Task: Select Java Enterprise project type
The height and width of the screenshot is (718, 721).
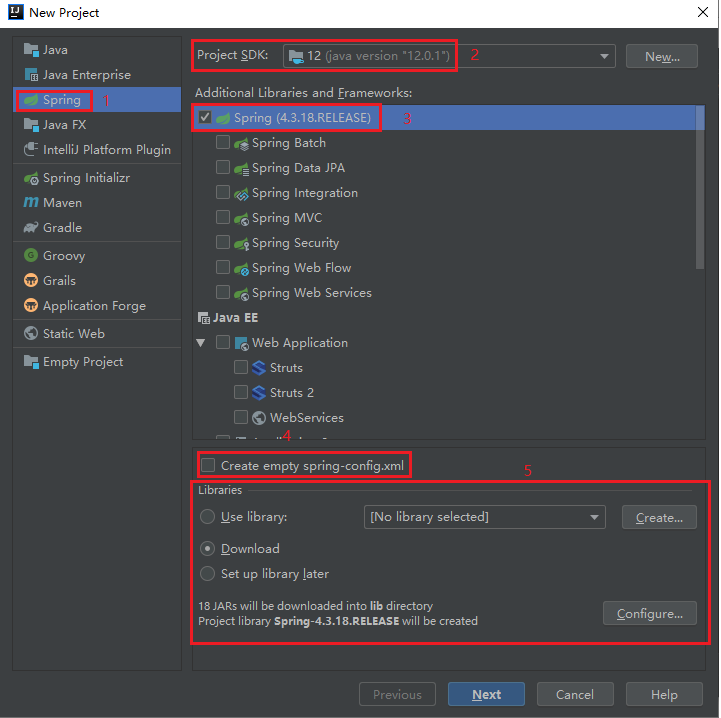Action: coord(97,75)
